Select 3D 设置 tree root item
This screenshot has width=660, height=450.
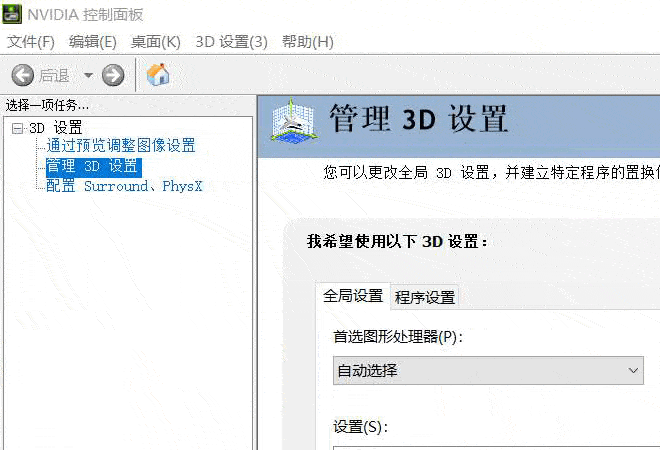click(56, 128)
